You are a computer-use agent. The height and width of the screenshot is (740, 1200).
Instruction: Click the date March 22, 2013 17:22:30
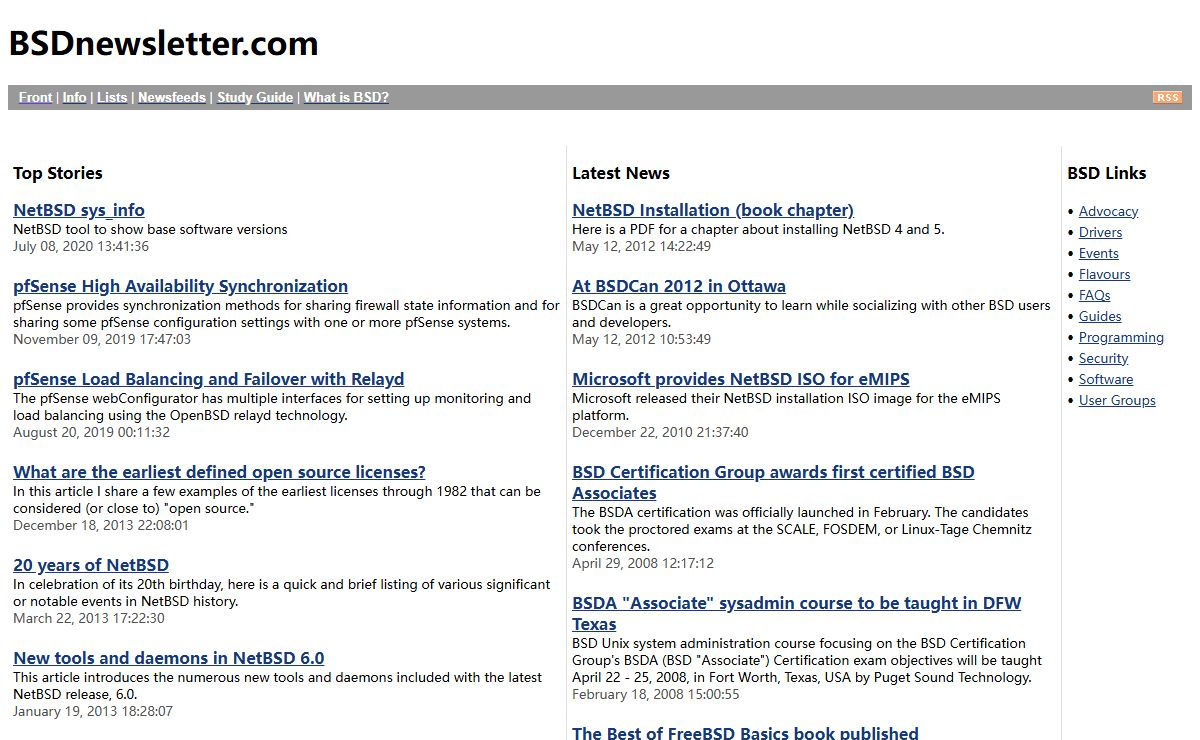click(x=89, y=618)
